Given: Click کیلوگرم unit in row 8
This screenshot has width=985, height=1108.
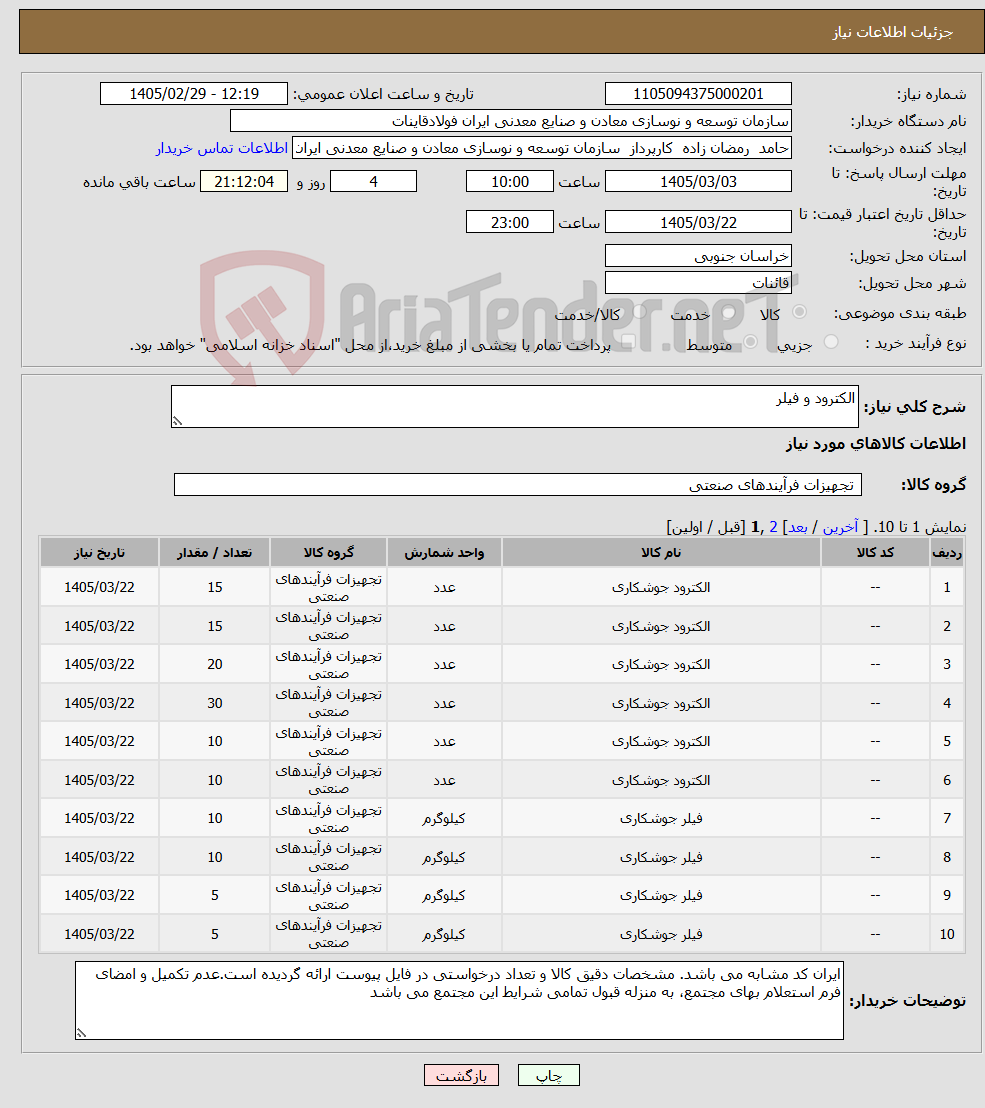Looking at the screenshot, I should click(444, 857).
